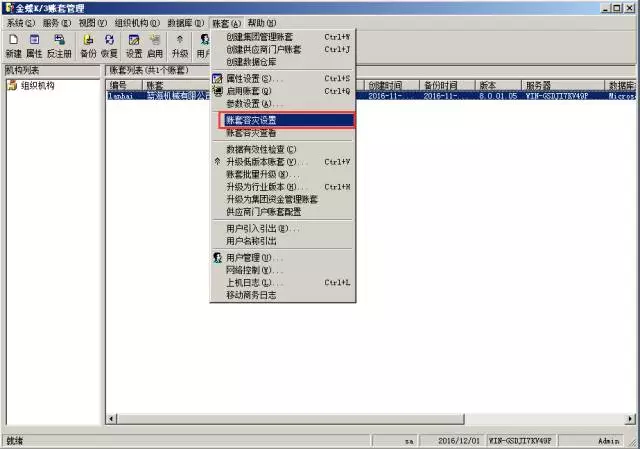Click the 备份时间 column header
This screenshot has width=640, height=449.
click(x=447, y=85)
